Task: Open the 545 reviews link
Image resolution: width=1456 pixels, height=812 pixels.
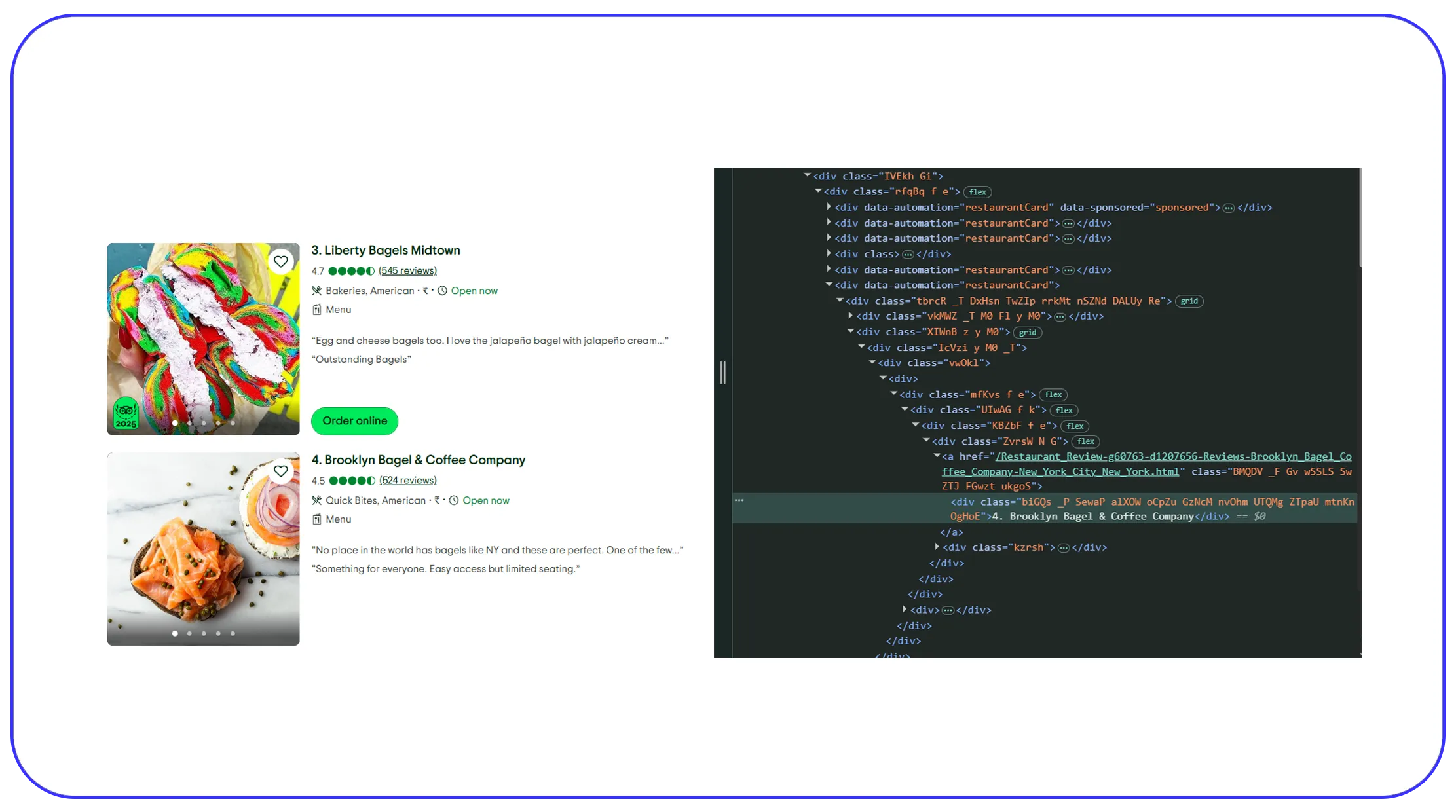Action: pos(407,270)
